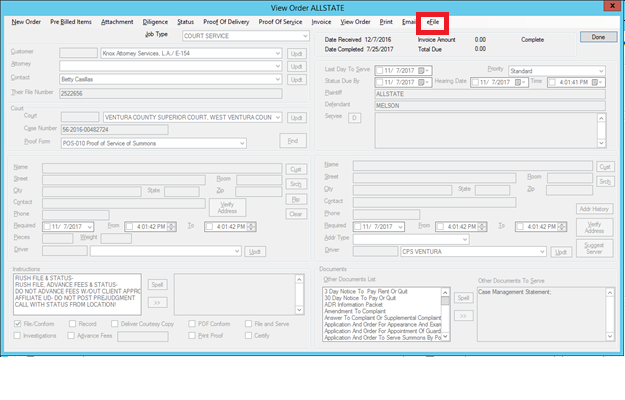Click the Verify Address button beside left Contact field

click(227, 208)
